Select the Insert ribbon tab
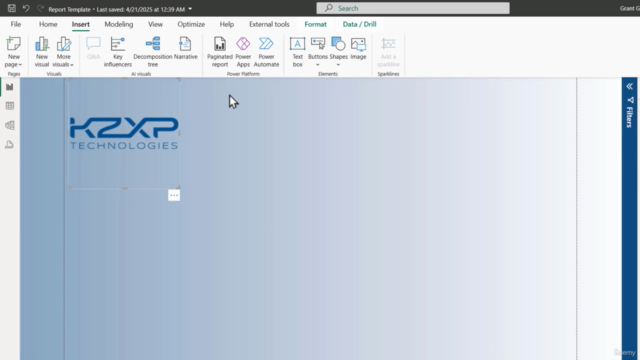 tap(81, 24)
